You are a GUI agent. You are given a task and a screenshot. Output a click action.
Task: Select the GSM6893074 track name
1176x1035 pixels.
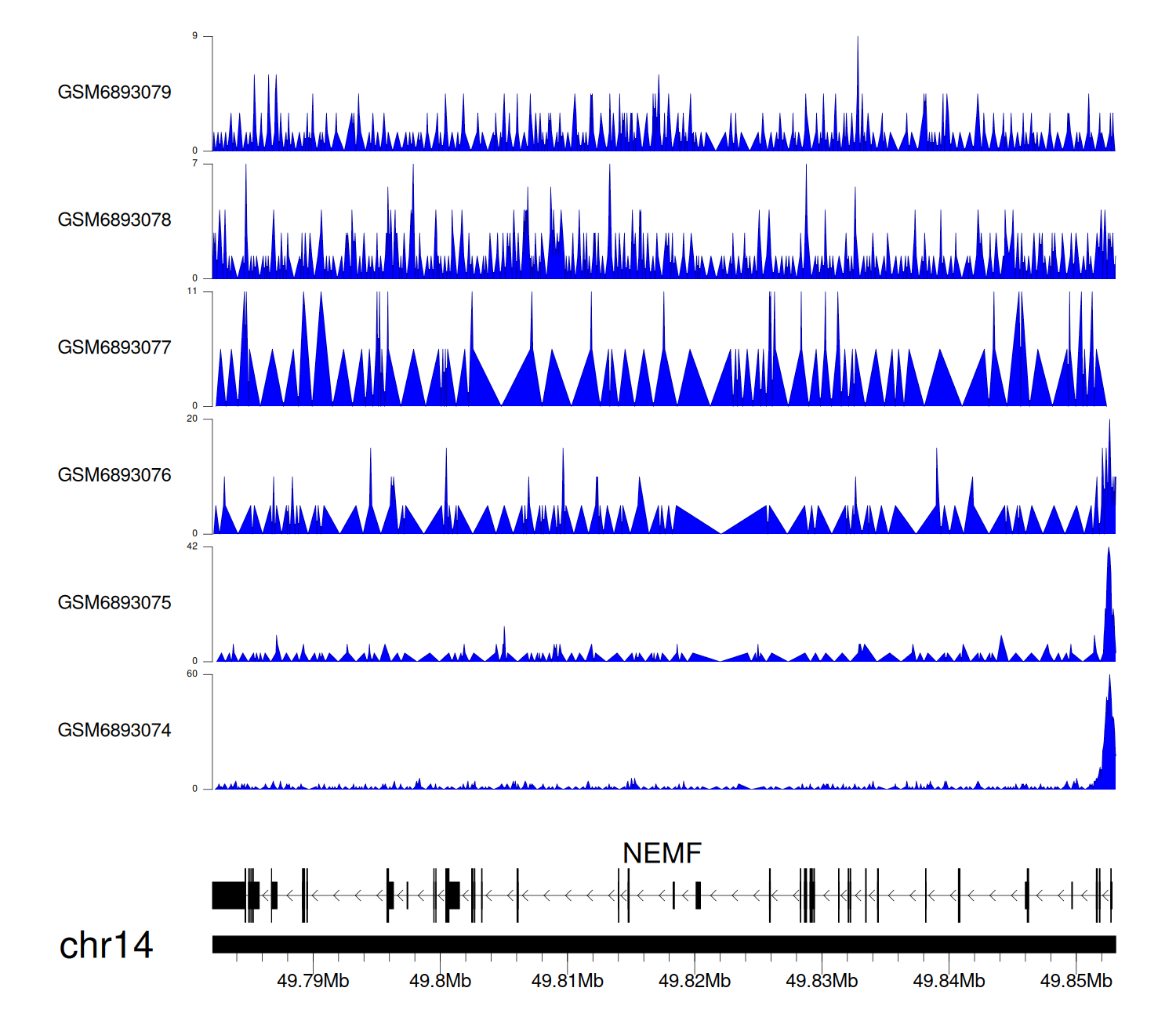(x=114, y=731)
